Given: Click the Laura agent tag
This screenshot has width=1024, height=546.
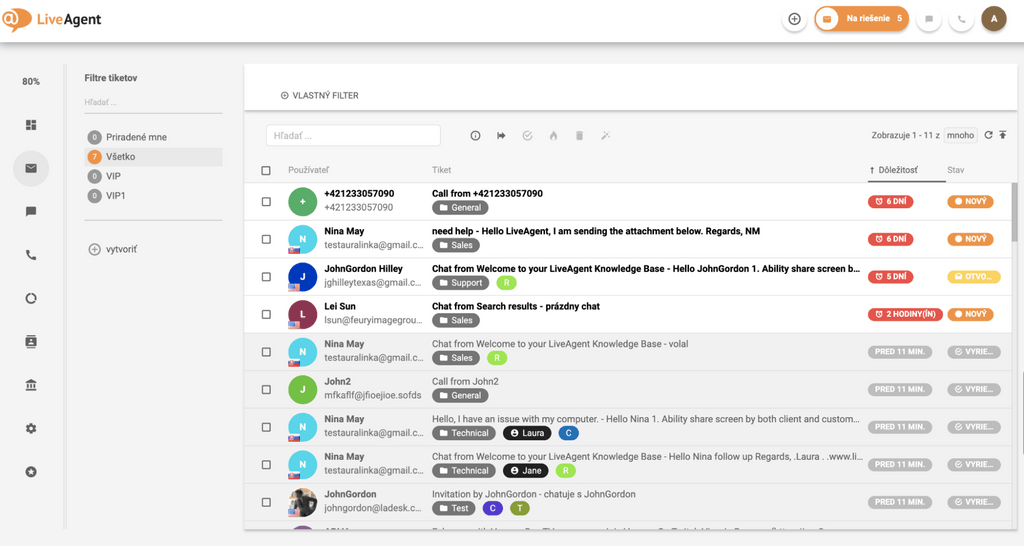Looking at the screenshot, I should click(x=527, y=433).
